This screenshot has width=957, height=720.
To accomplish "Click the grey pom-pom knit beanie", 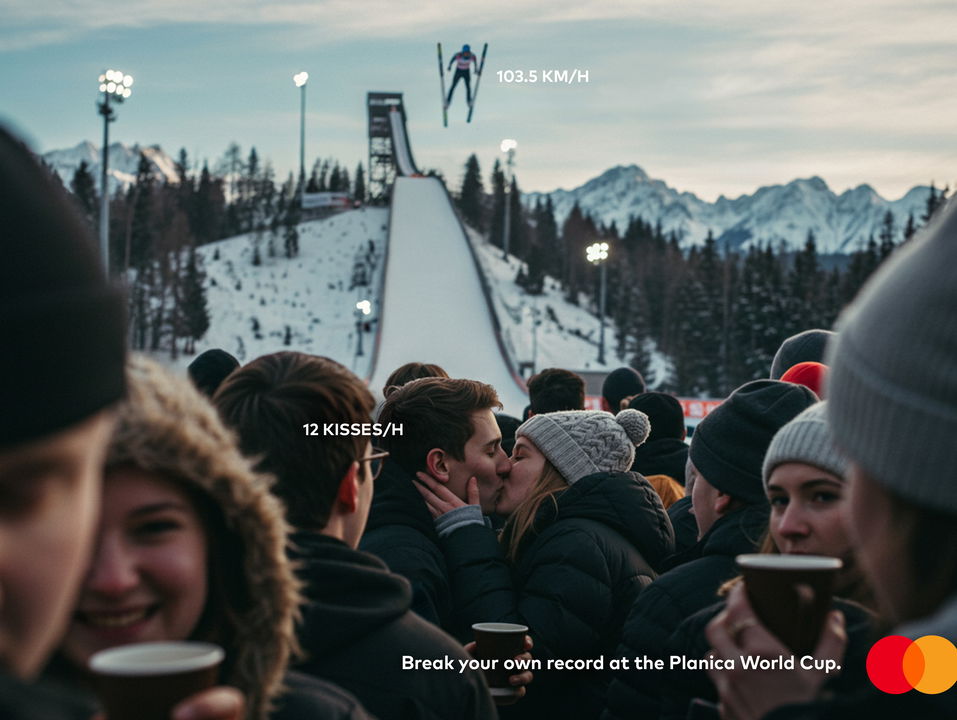I will pyautogui.click(x=583, y=441).
